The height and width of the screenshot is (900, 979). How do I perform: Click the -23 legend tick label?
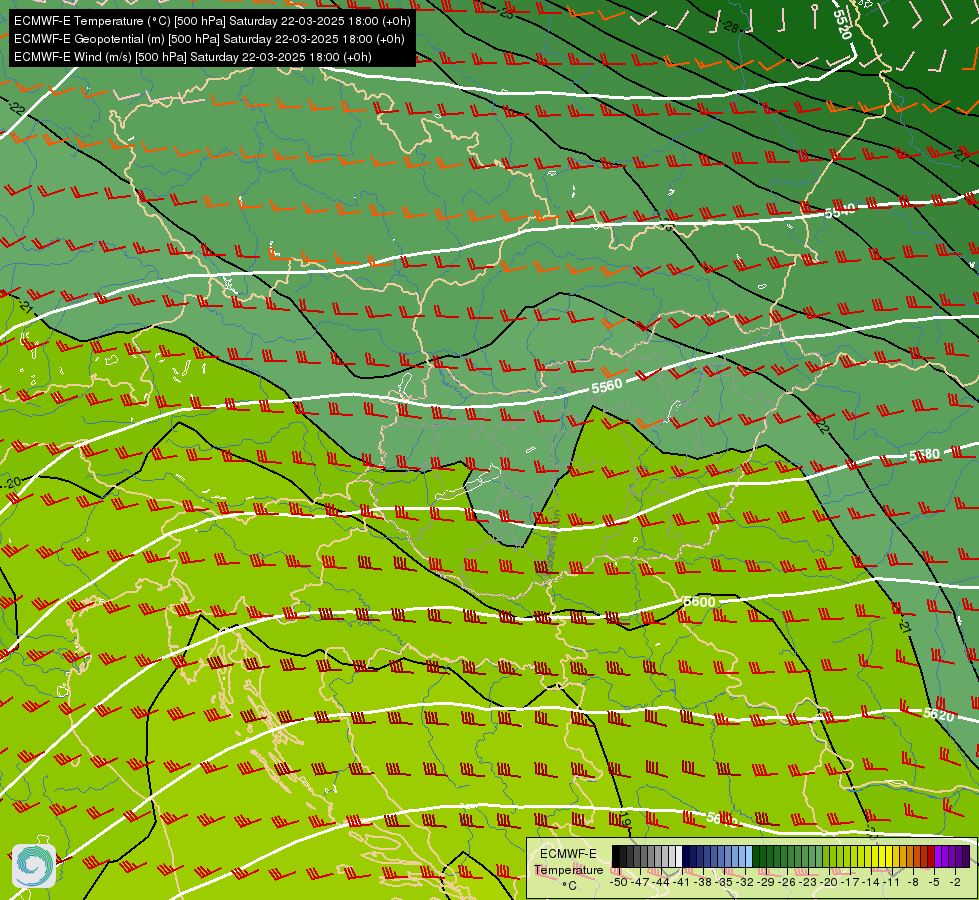(x=809, y=882)
